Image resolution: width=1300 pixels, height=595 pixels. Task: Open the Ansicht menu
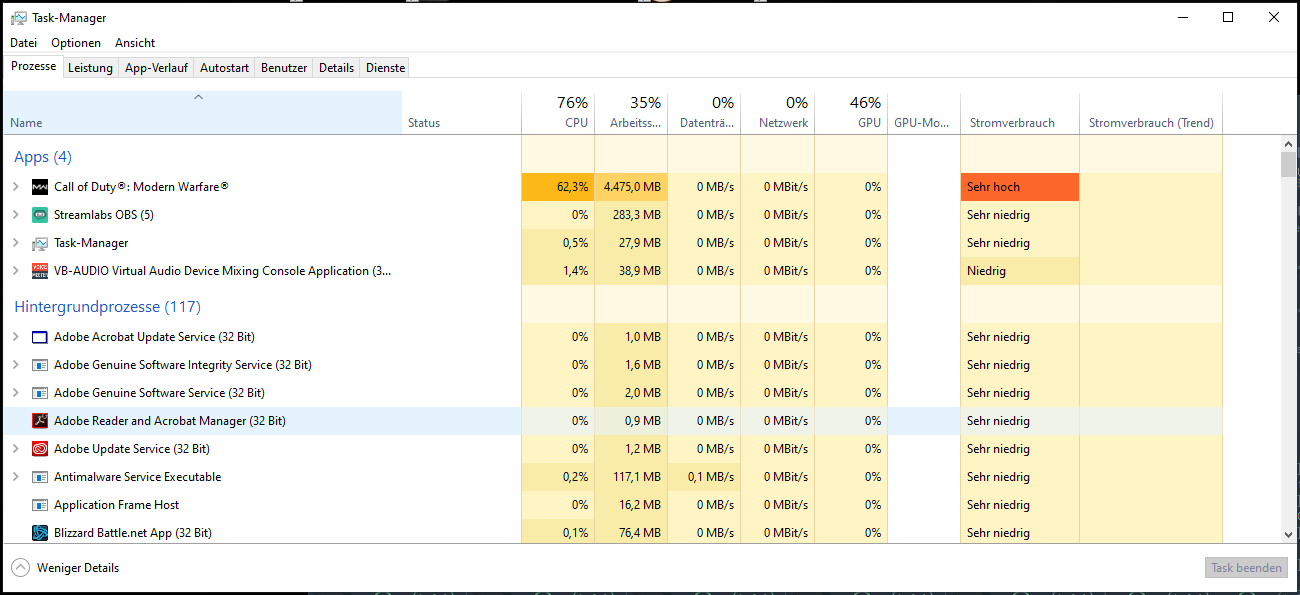click(135, 43)
